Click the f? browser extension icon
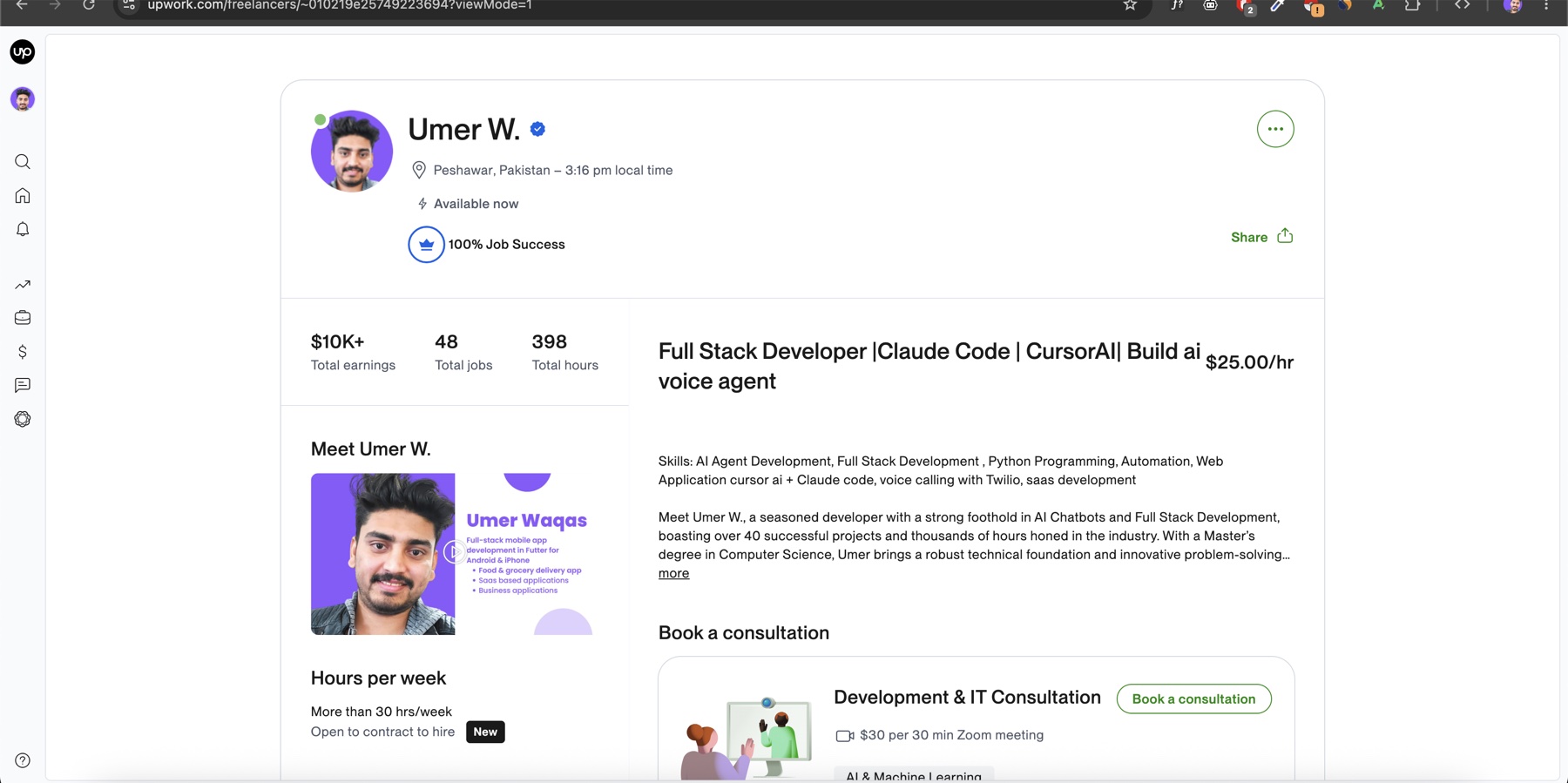 [x=1177, y=5]
